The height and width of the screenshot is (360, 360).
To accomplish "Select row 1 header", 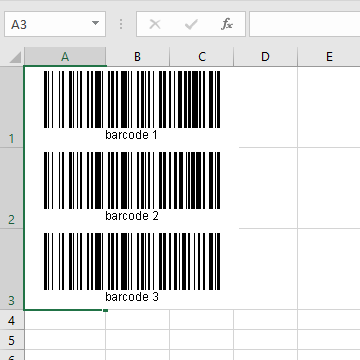I will (x=12, y=107).
